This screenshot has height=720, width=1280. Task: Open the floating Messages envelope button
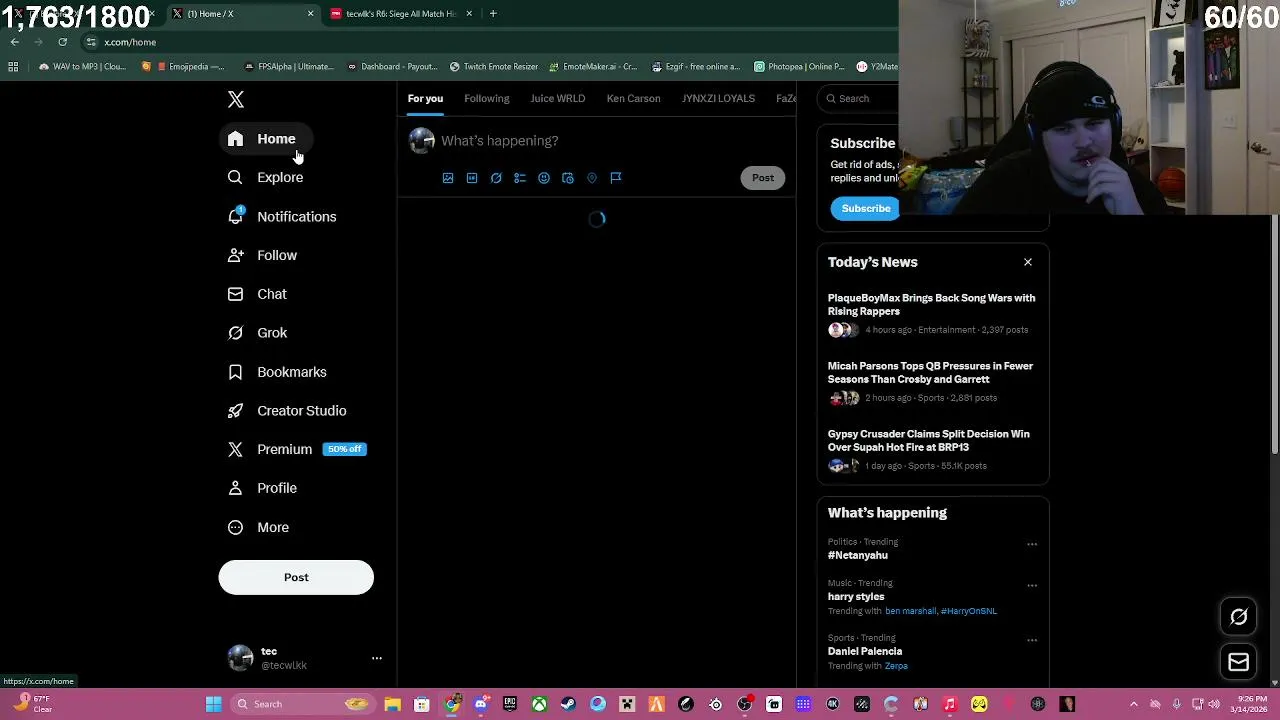point(1238,662)
